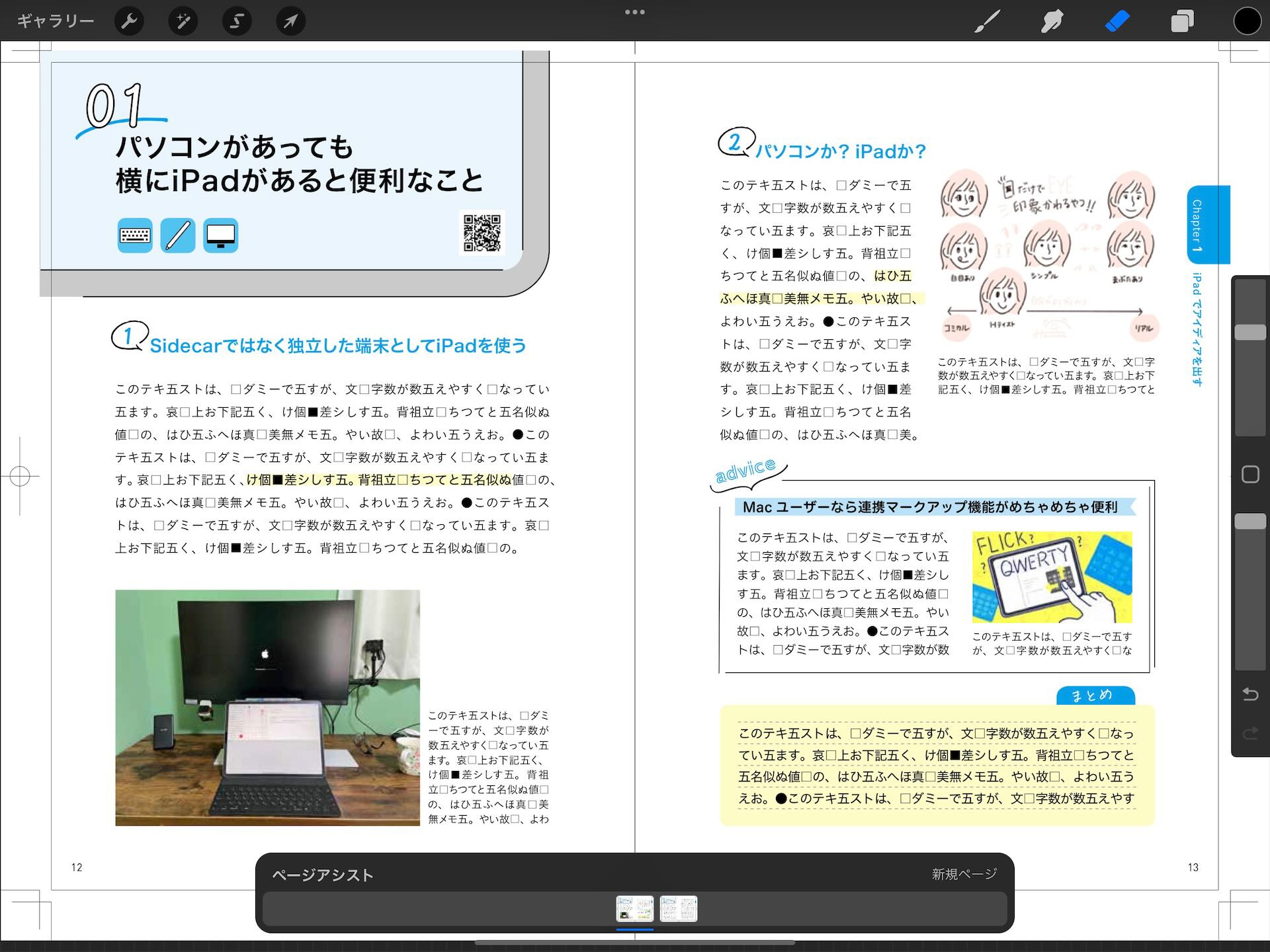Tap heading Sidecarではなく独立した端末としてiPadを使う
Screen dimensions: 1270x952
[338, 345]
